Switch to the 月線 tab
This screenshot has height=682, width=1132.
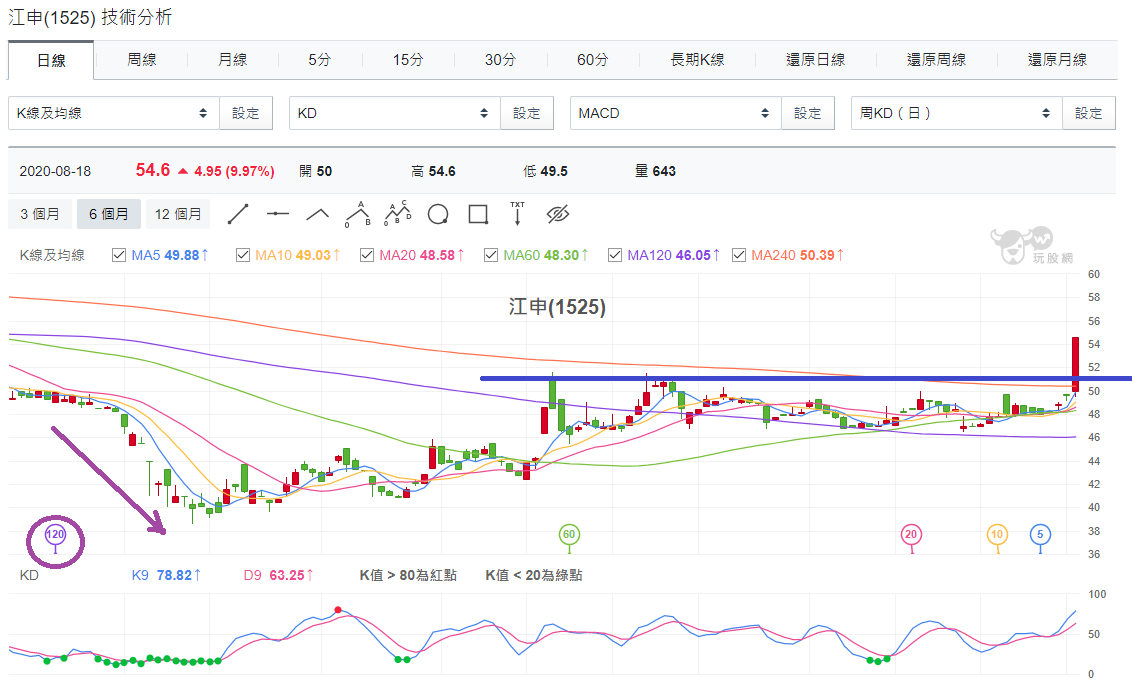(x=232, y=60)
